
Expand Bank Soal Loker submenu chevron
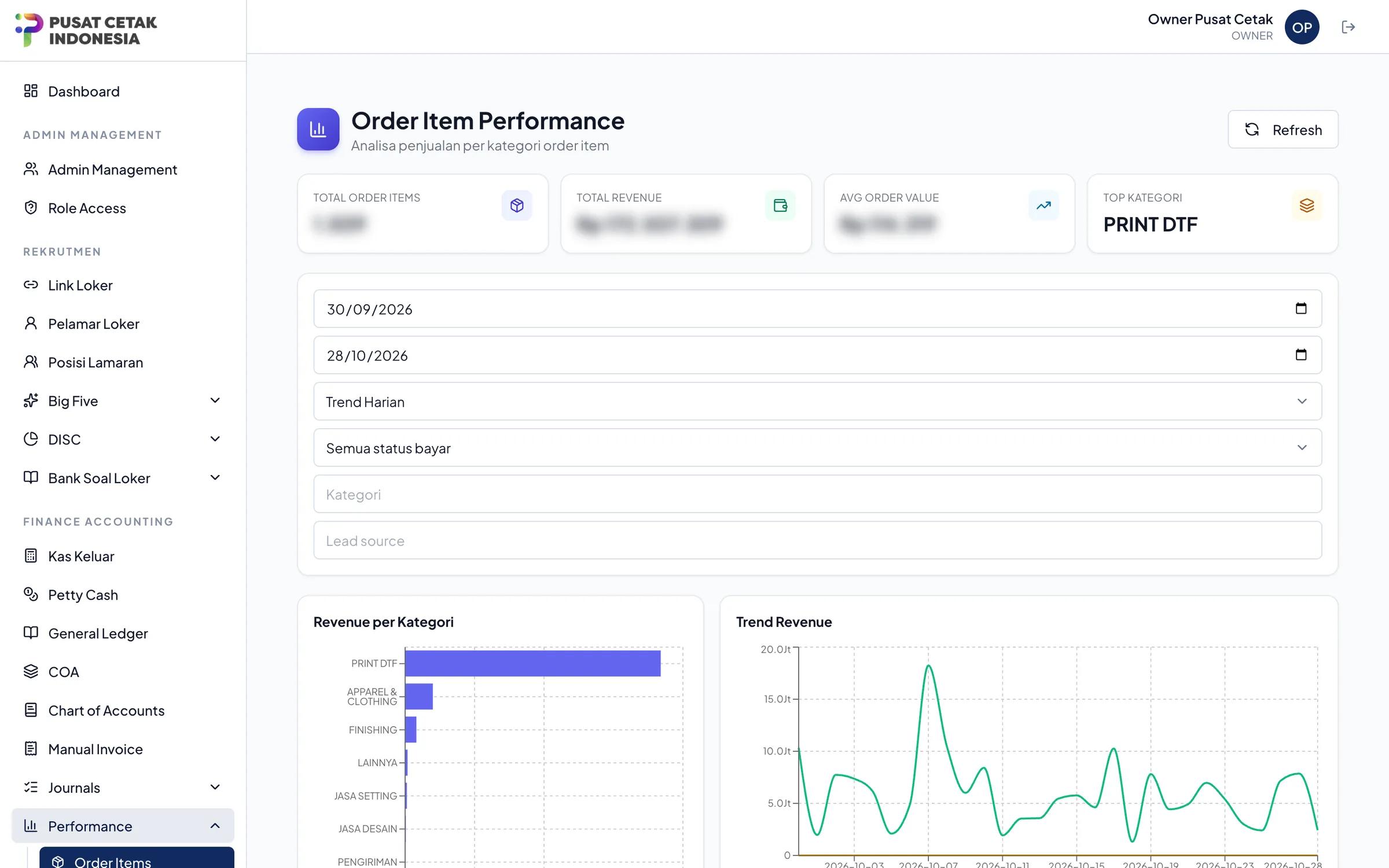click(x=215, y=478)
